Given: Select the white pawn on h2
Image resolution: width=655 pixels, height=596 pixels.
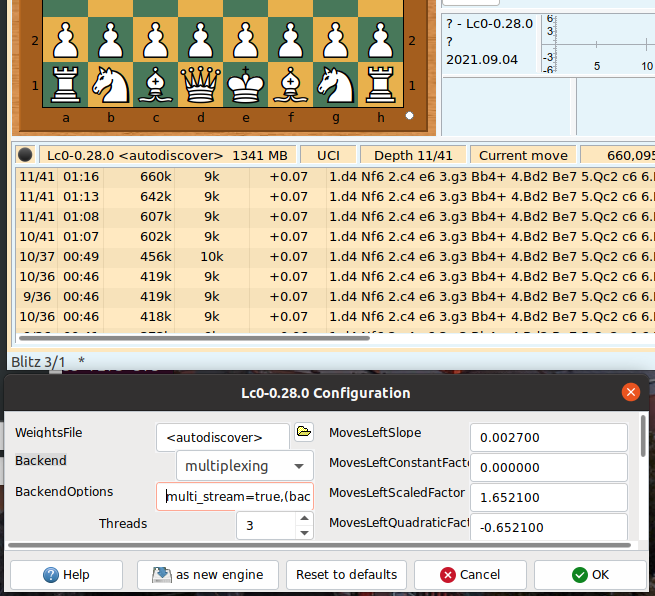Looking at the screenshot, I should click(x=380, y=40).
